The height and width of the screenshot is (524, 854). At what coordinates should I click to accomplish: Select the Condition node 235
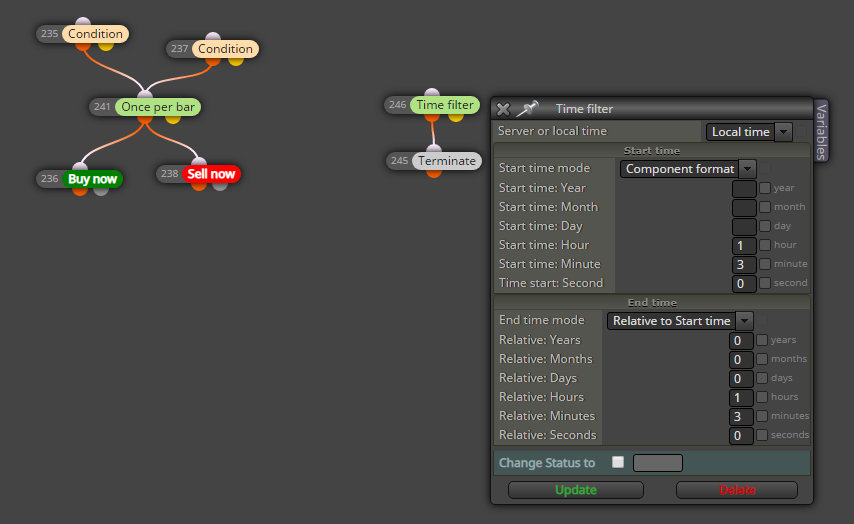(x=95, y=34)
